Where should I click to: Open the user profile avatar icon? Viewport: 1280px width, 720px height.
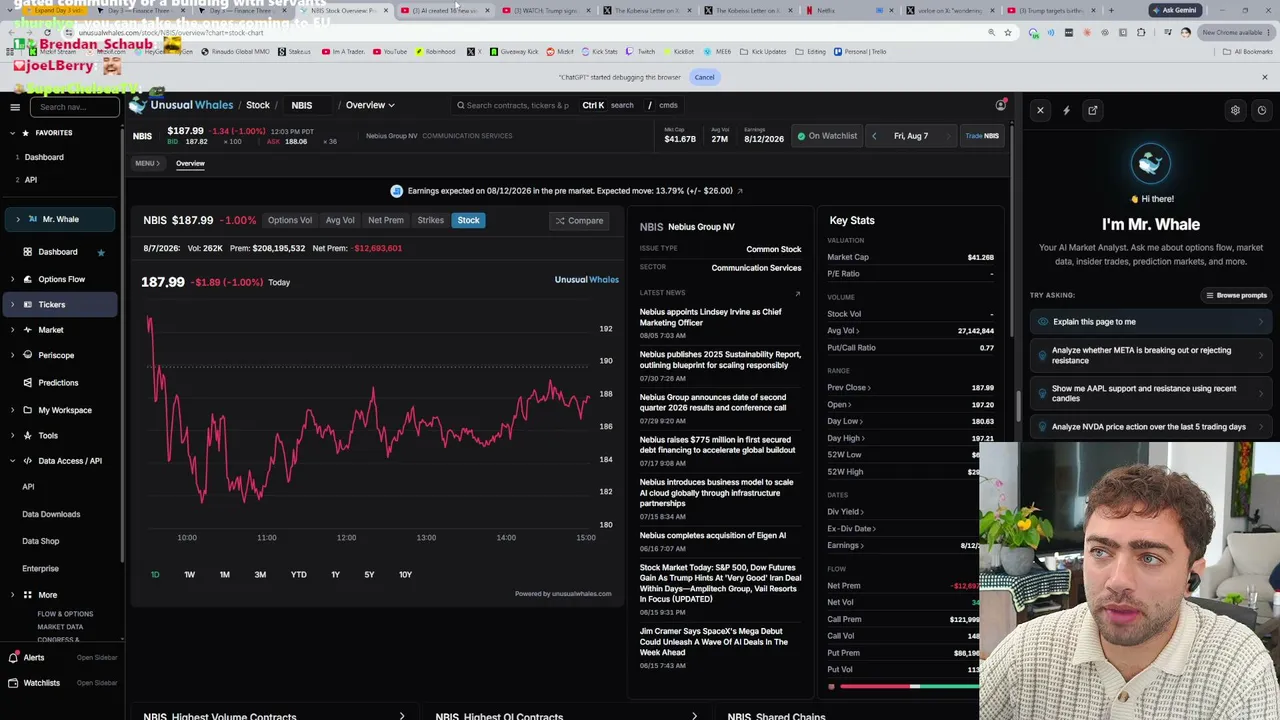point(1000,105)
